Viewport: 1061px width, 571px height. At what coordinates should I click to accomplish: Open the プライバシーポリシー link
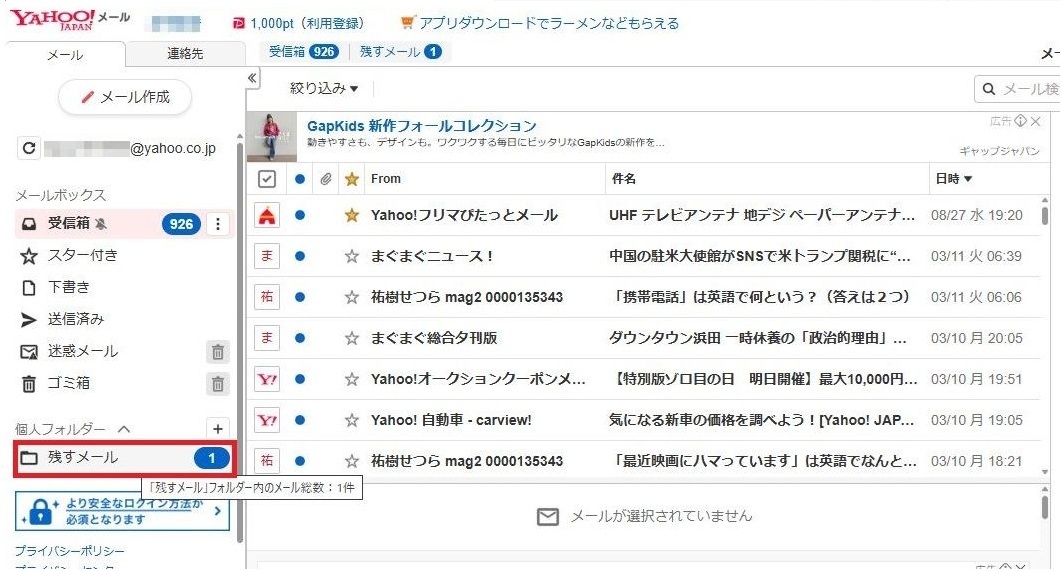[x=69, y=551]
